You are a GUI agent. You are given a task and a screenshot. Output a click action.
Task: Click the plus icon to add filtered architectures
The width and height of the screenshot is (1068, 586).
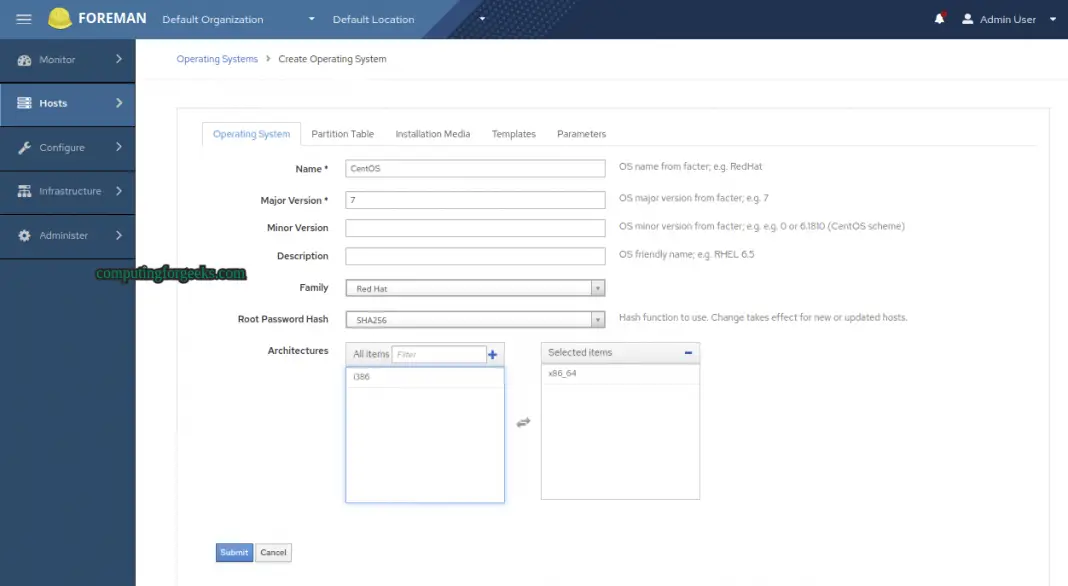coord(492,353)
